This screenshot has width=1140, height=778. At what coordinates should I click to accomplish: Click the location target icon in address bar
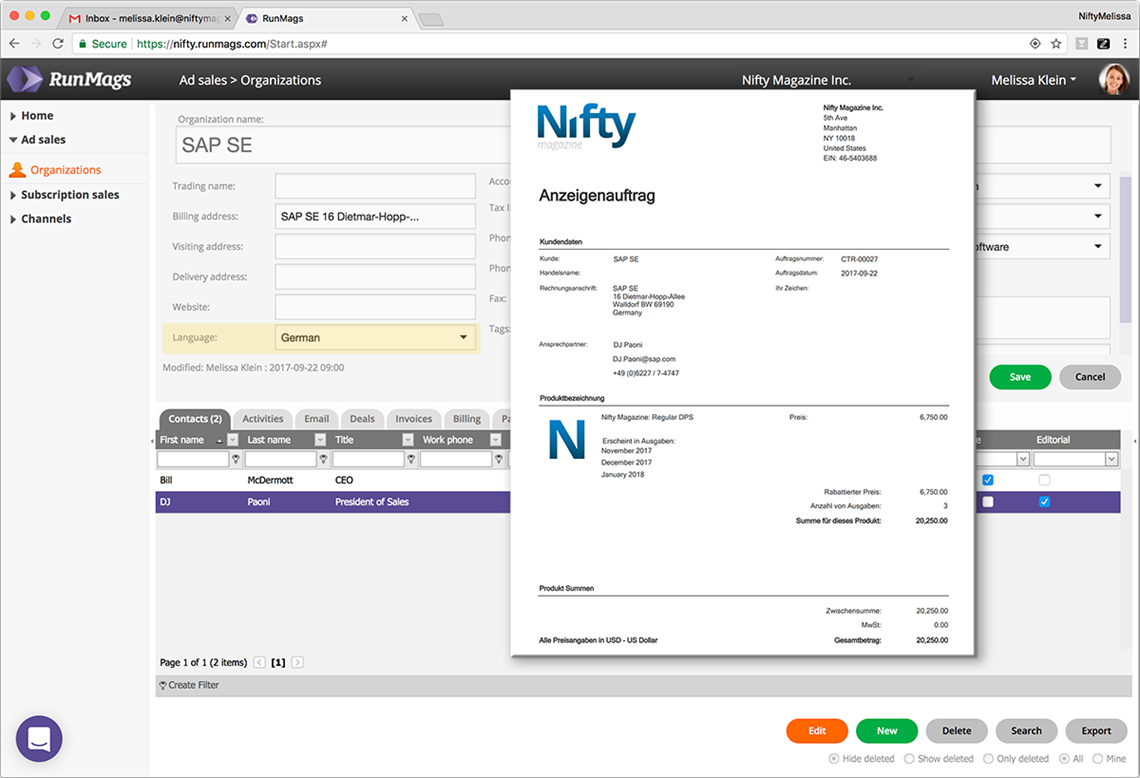click(x=1035, y=44)
